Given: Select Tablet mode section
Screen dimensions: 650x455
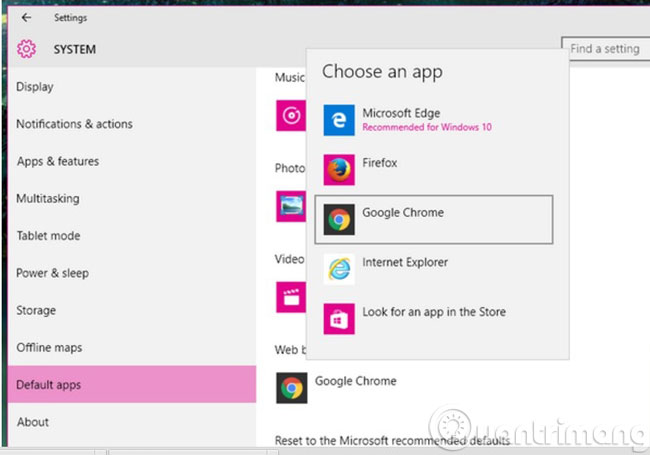Looking at the screenshot, I should tap(132, 236).
